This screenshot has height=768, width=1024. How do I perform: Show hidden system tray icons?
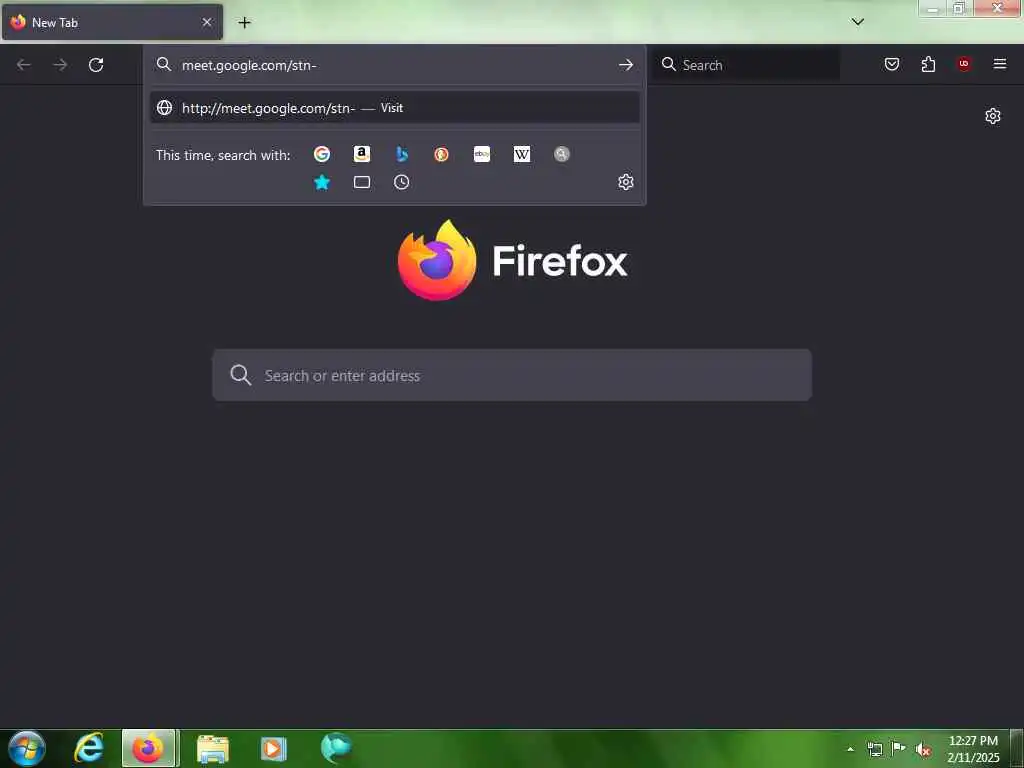coord(850,749)
